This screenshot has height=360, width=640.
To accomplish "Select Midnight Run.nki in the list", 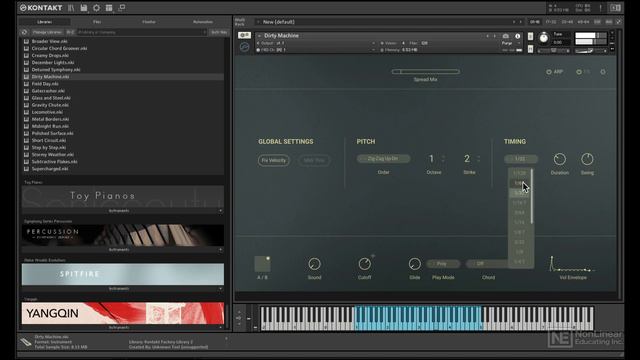I will point(50,126).
